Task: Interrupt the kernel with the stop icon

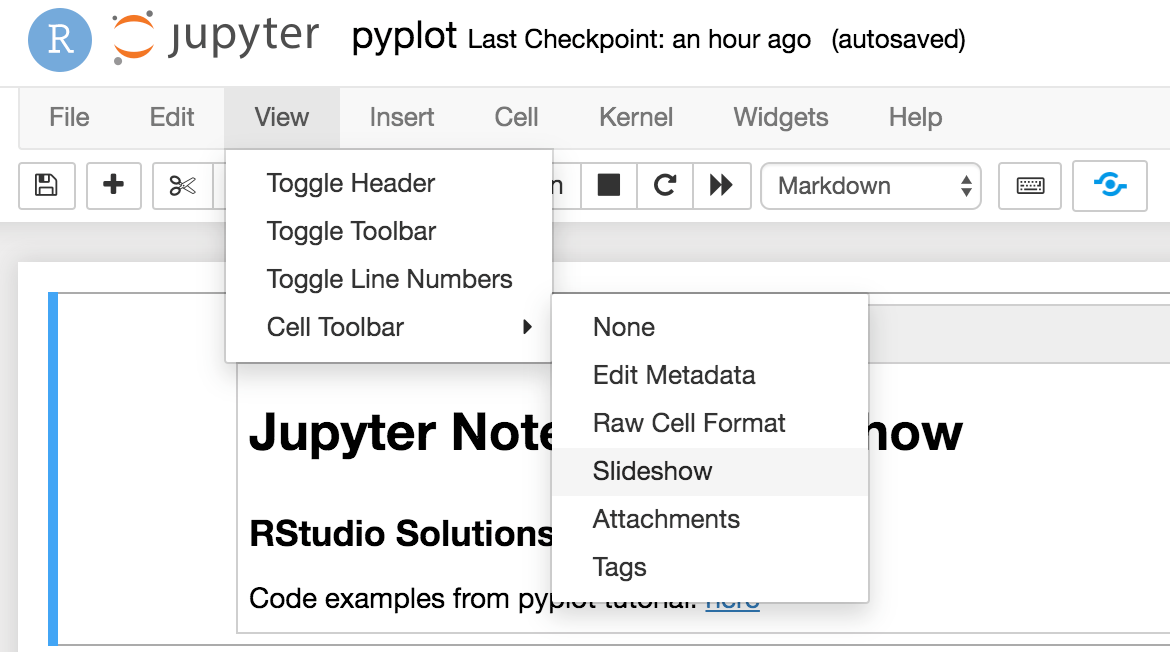Action: (609, 186)
